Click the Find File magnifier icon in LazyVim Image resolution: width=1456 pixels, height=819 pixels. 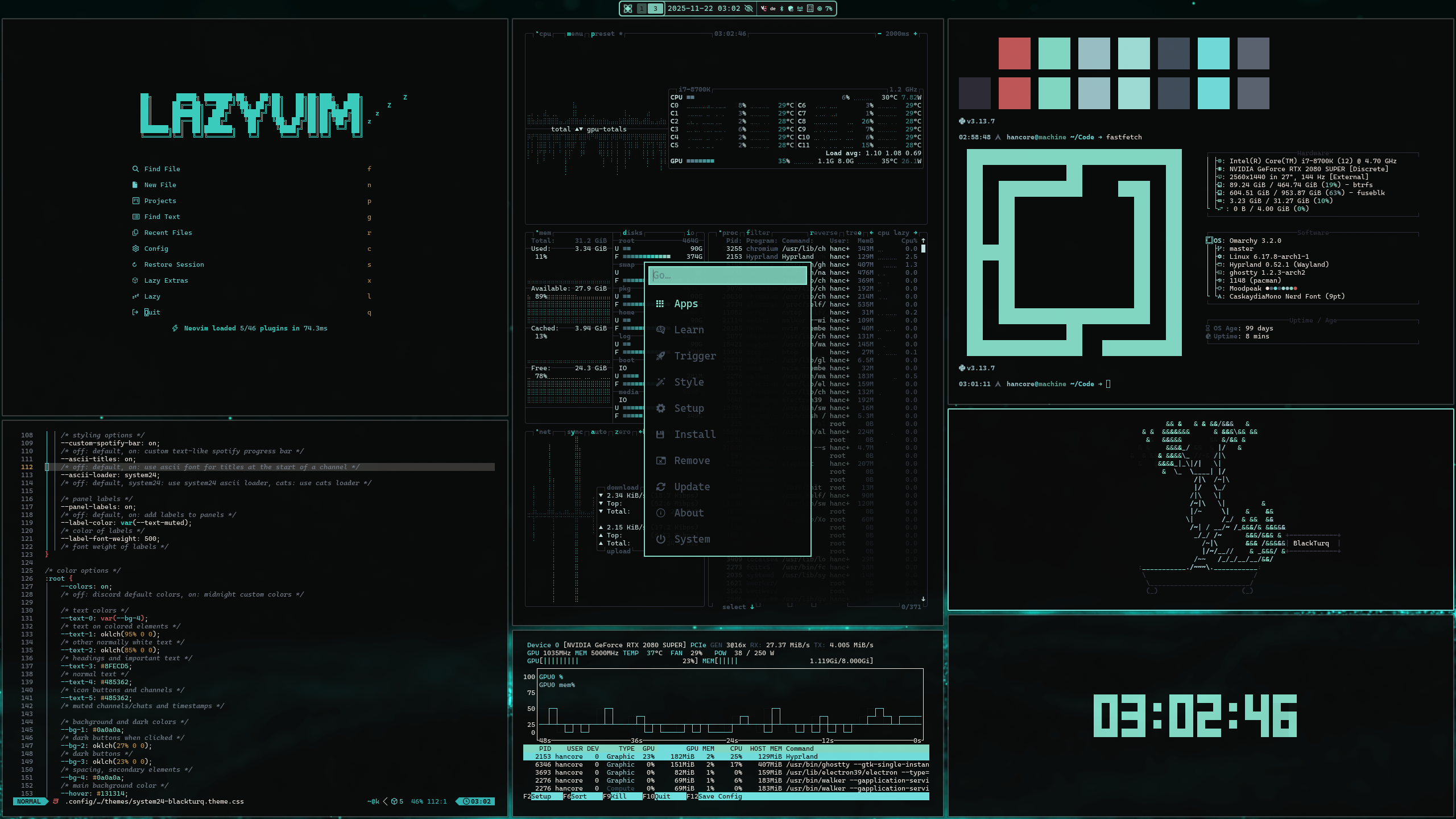[135, 169]
